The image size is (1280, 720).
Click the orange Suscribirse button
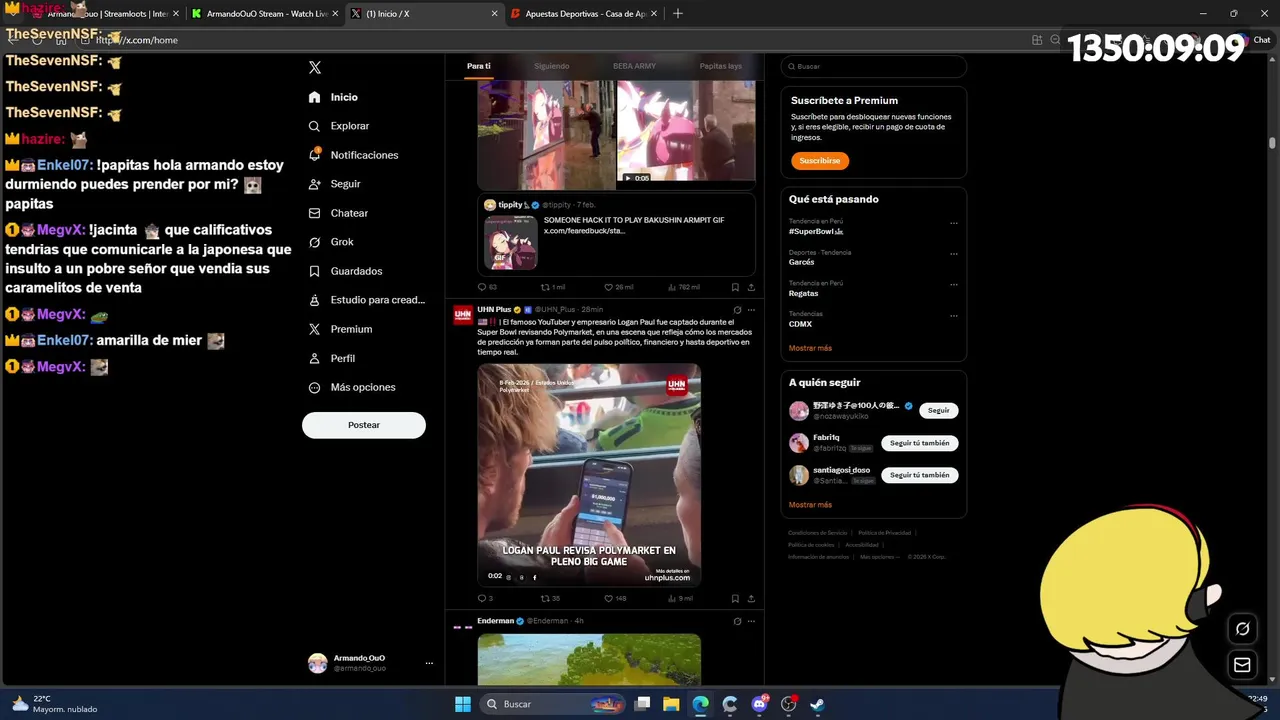(820, 160)
